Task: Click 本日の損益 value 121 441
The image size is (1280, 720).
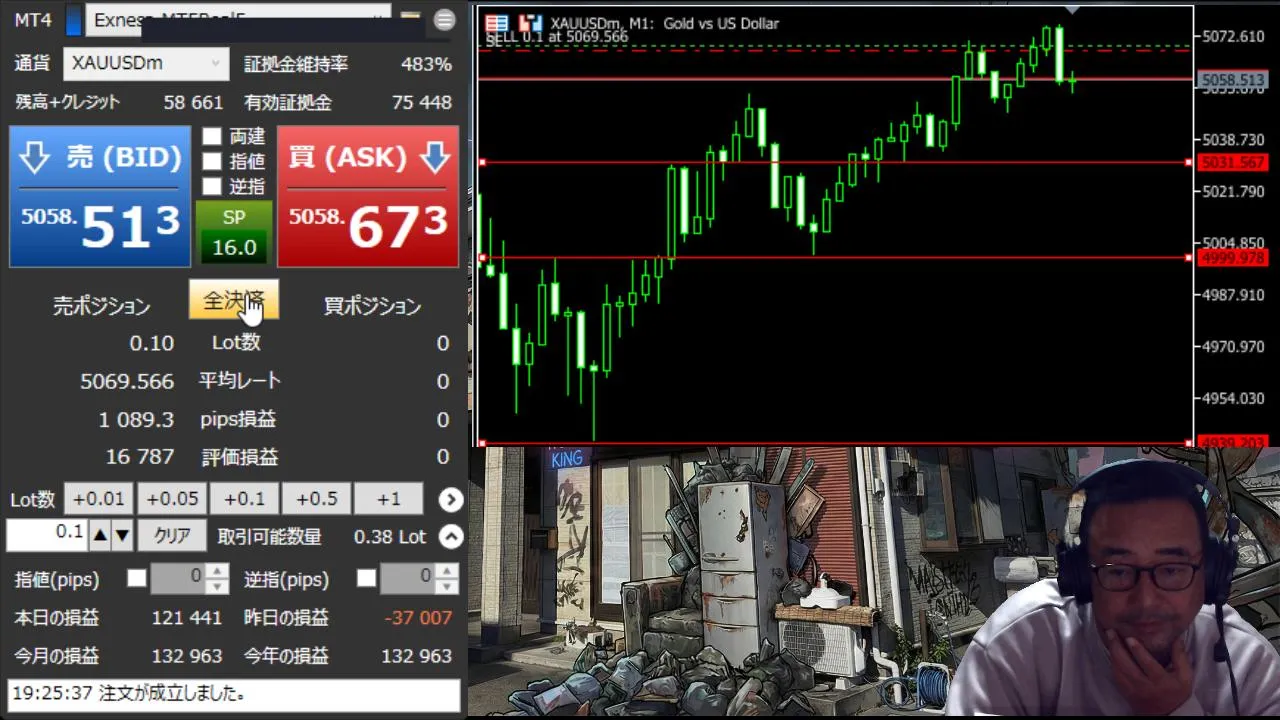Action: tap(187, 618)
